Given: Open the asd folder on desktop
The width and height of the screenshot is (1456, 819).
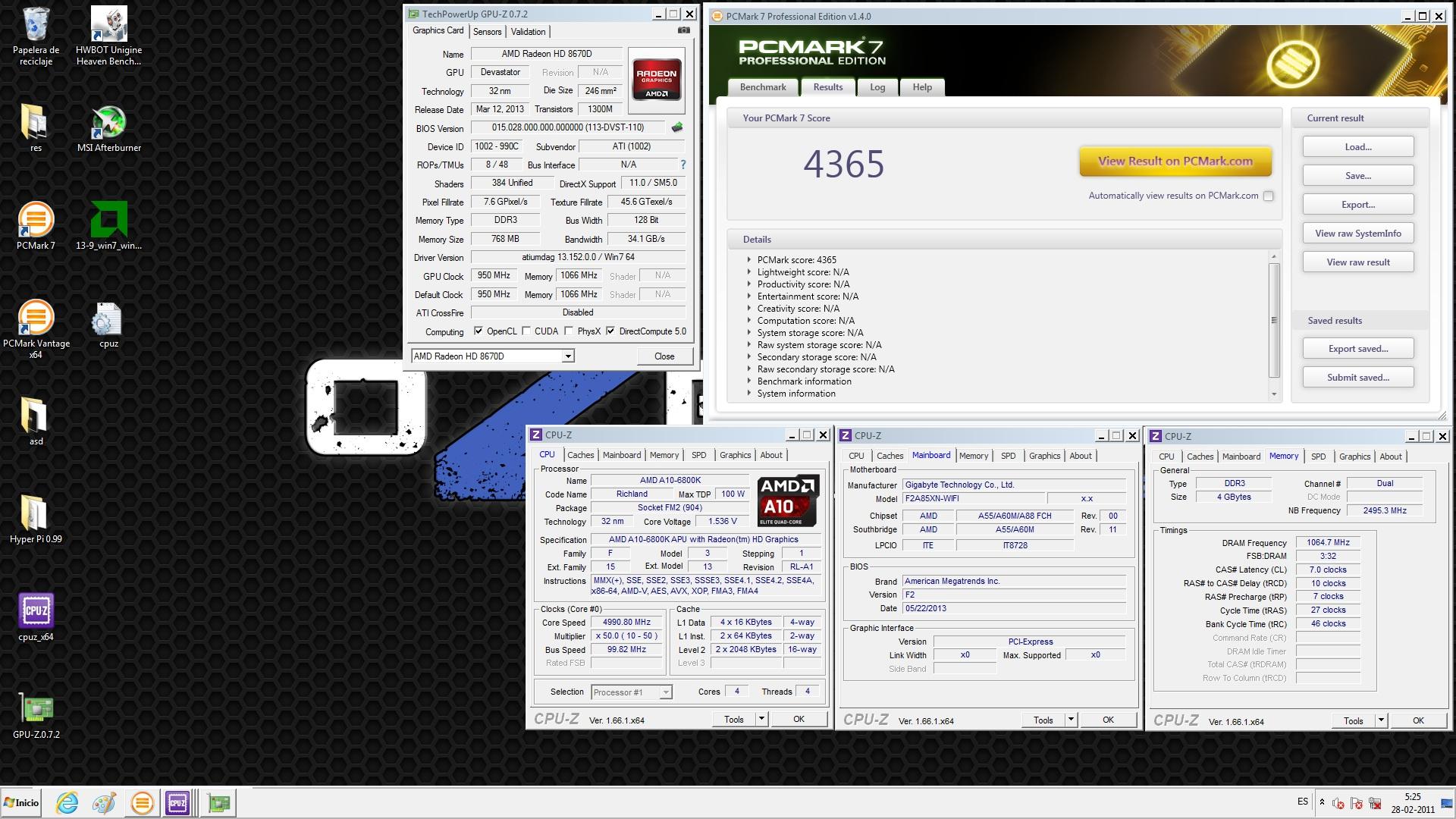Looking at the screenshot, I should point(36,421).
